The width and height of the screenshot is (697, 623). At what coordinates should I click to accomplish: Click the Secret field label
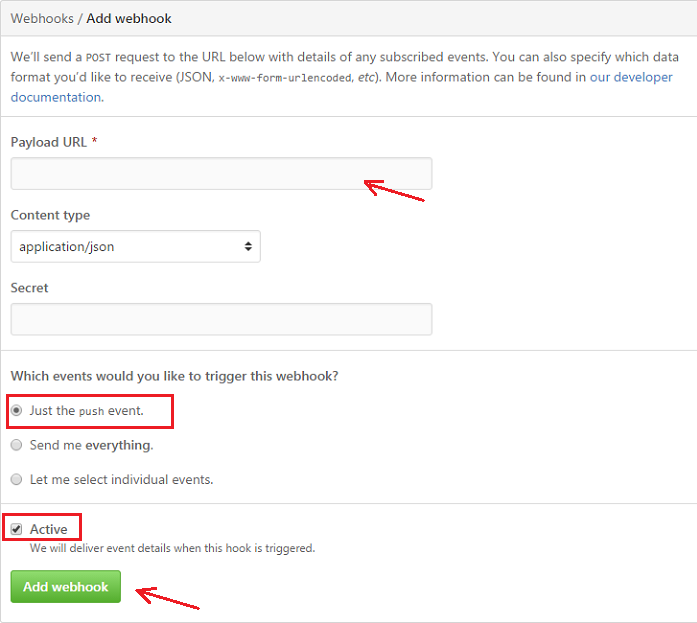pos(29,288)
